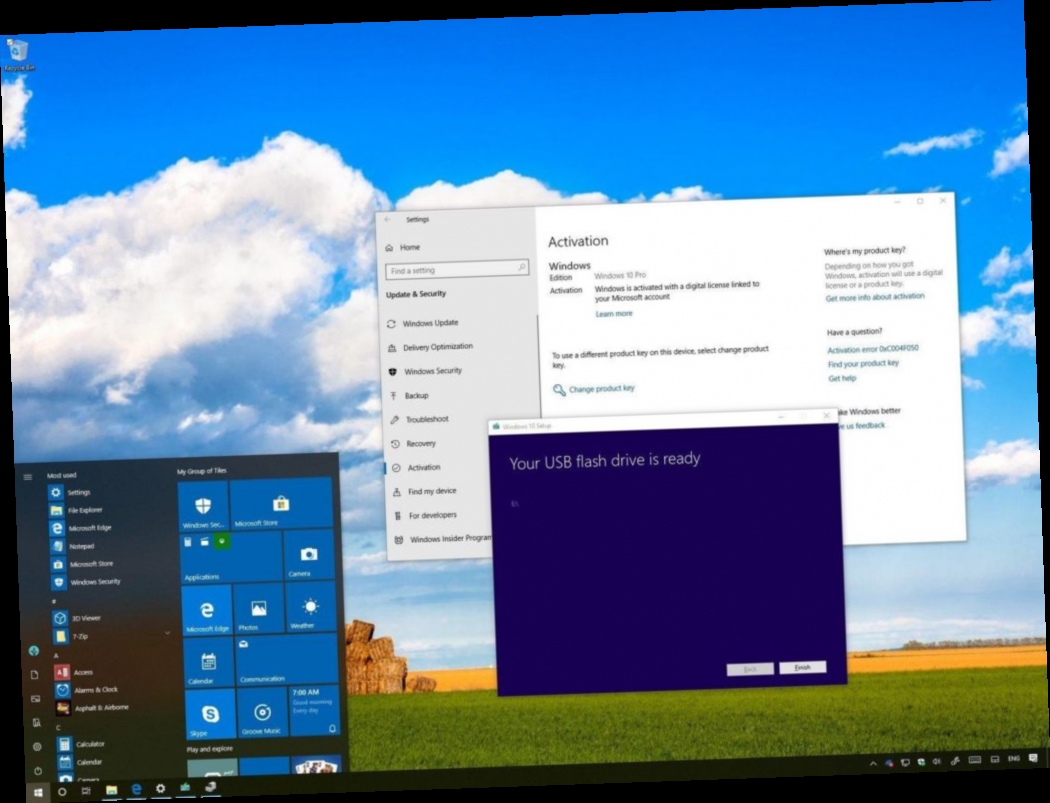Open the Settings gear on the taskbar

click(x=160, y=789)
